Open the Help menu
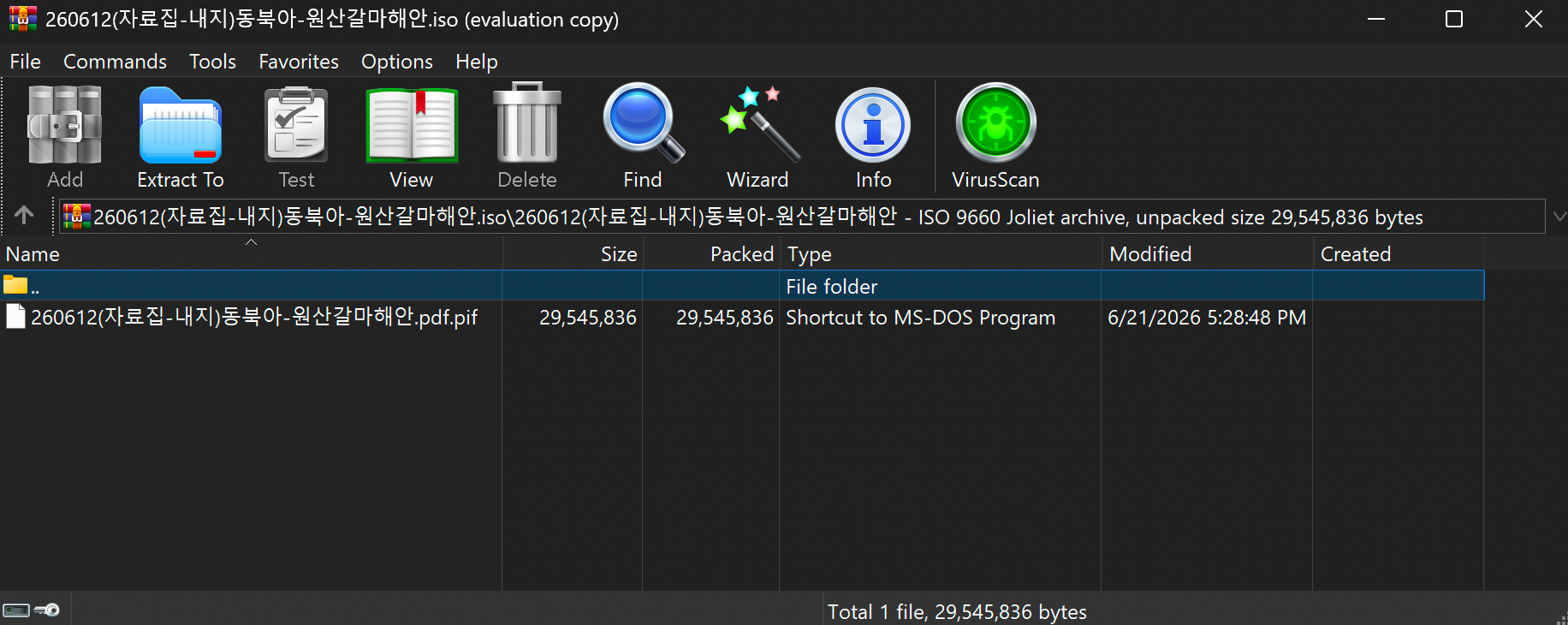Screen dimensions: 1568x625 click(477, 62)
